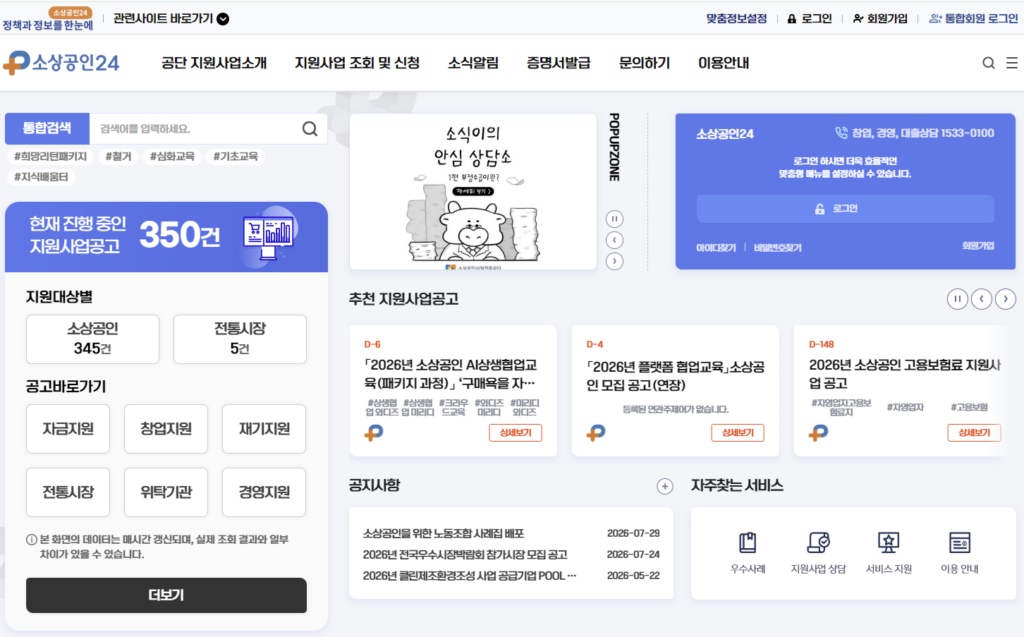Screen dimensions: 1024x637
Task: Open notice 2026년 전국우수시장박람회 참가시장 모집 공고
Action: click(x=465, y=554)
